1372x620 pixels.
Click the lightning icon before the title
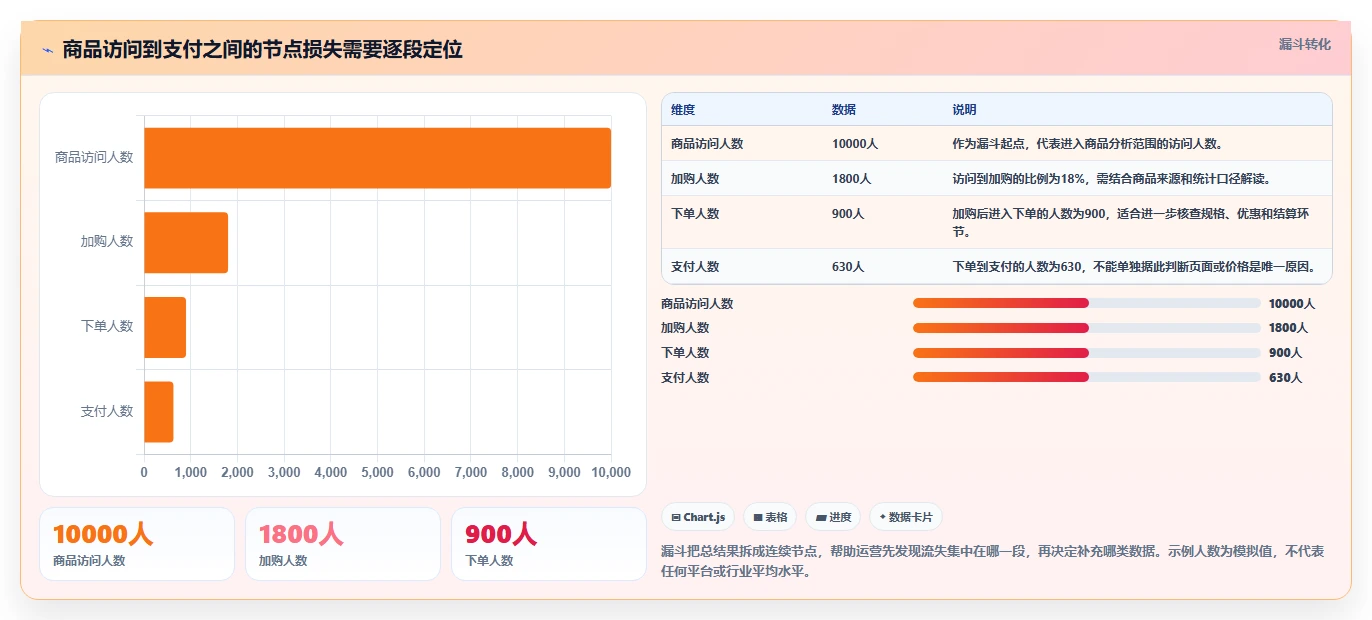(47, 50)
